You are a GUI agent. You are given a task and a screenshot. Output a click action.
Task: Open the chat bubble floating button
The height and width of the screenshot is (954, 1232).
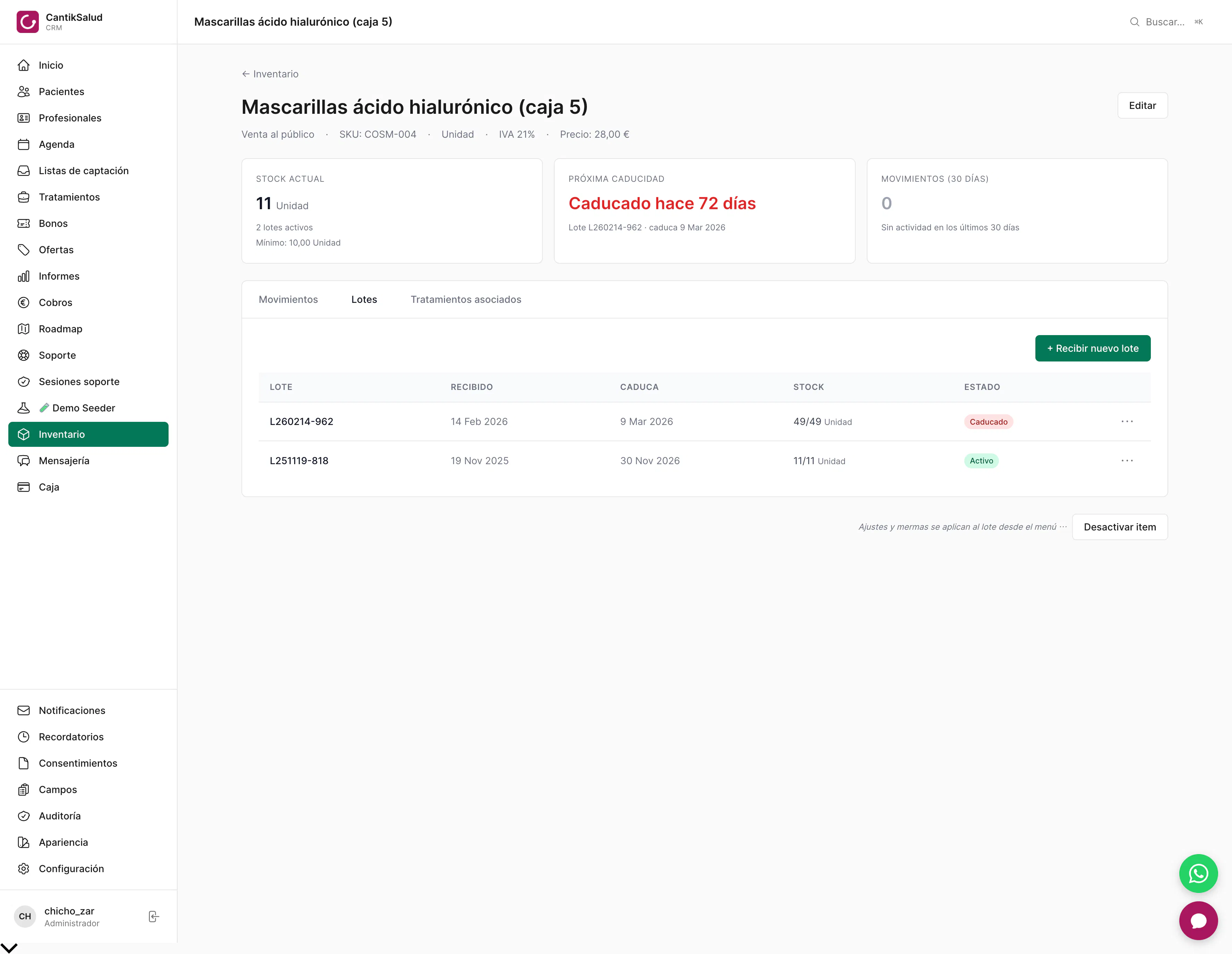click(1198, 921)
